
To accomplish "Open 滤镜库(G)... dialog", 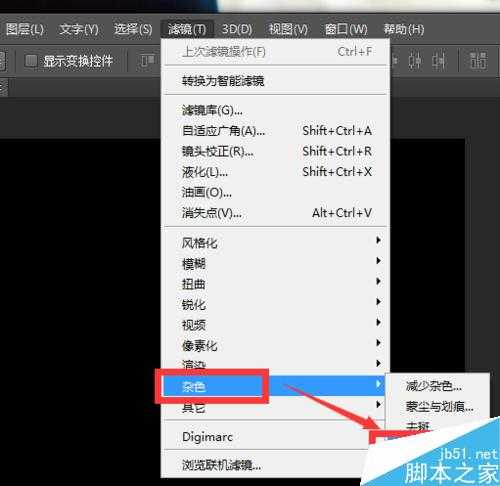I will (x=275, y=110).
